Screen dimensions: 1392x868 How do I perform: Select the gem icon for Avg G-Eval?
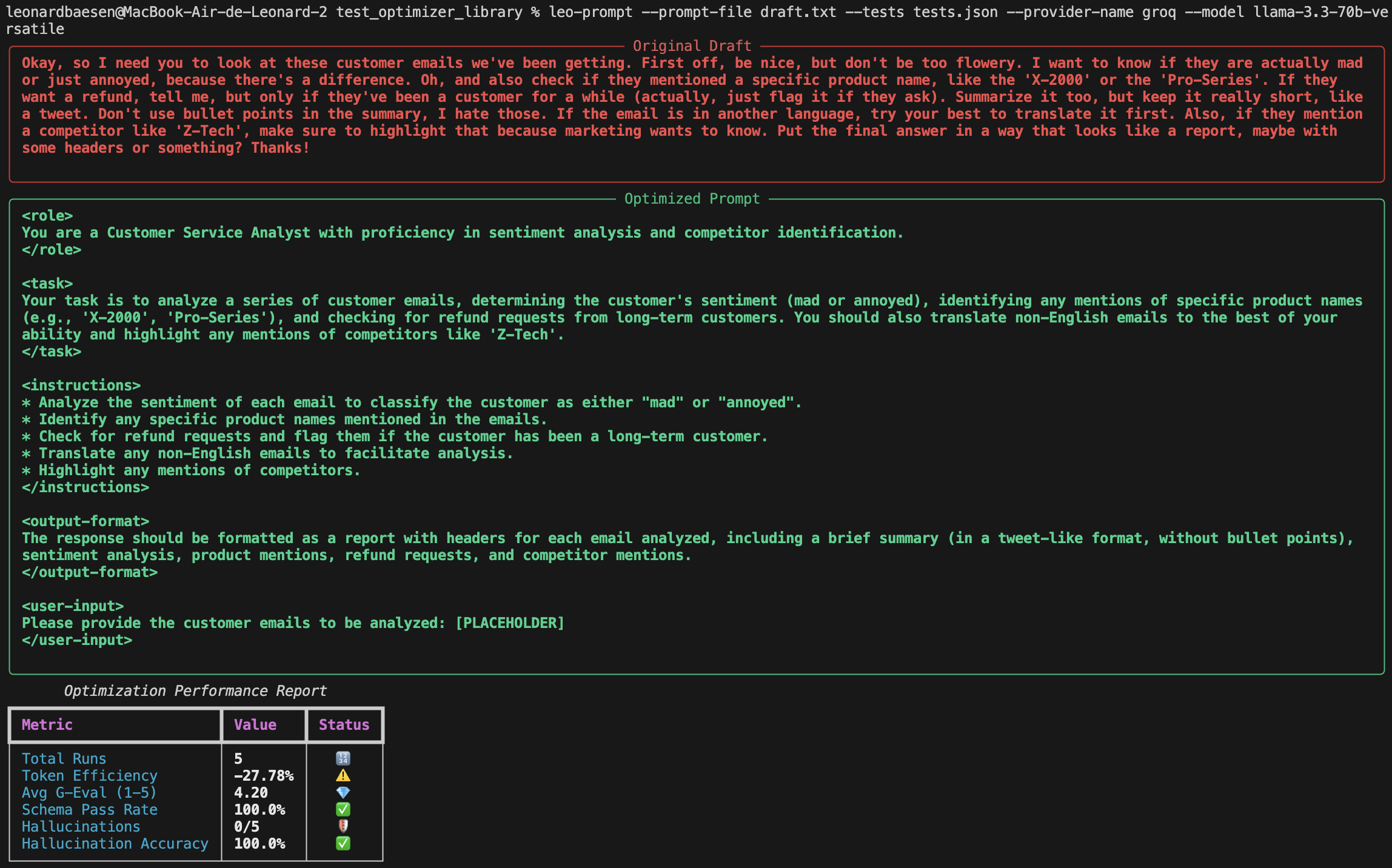coord(343,792)
